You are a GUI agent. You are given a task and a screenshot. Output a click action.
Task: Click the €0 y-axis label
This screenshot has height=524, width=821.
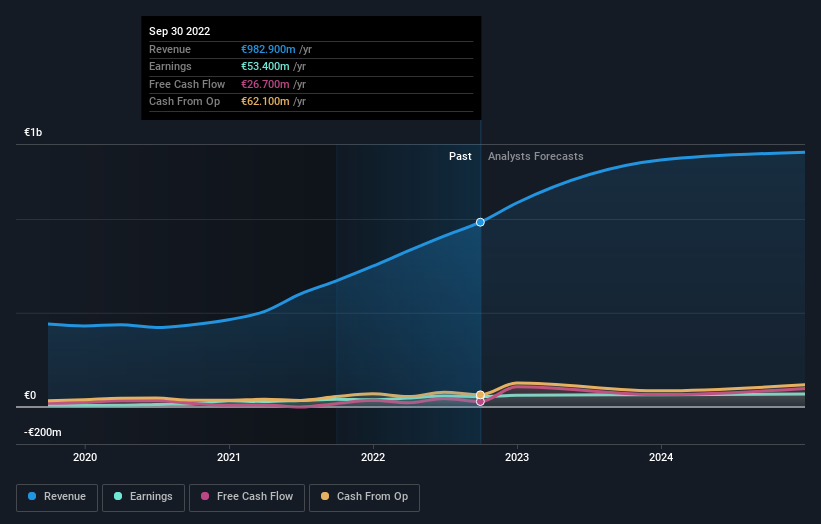point(30,395)
